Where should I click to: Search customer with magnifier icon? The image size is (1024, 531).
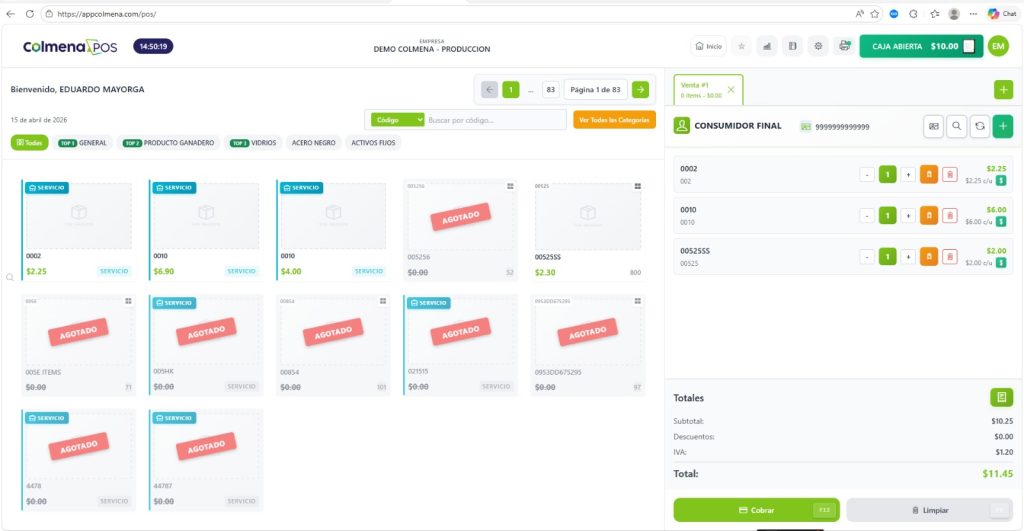click(x=957, y=127)
